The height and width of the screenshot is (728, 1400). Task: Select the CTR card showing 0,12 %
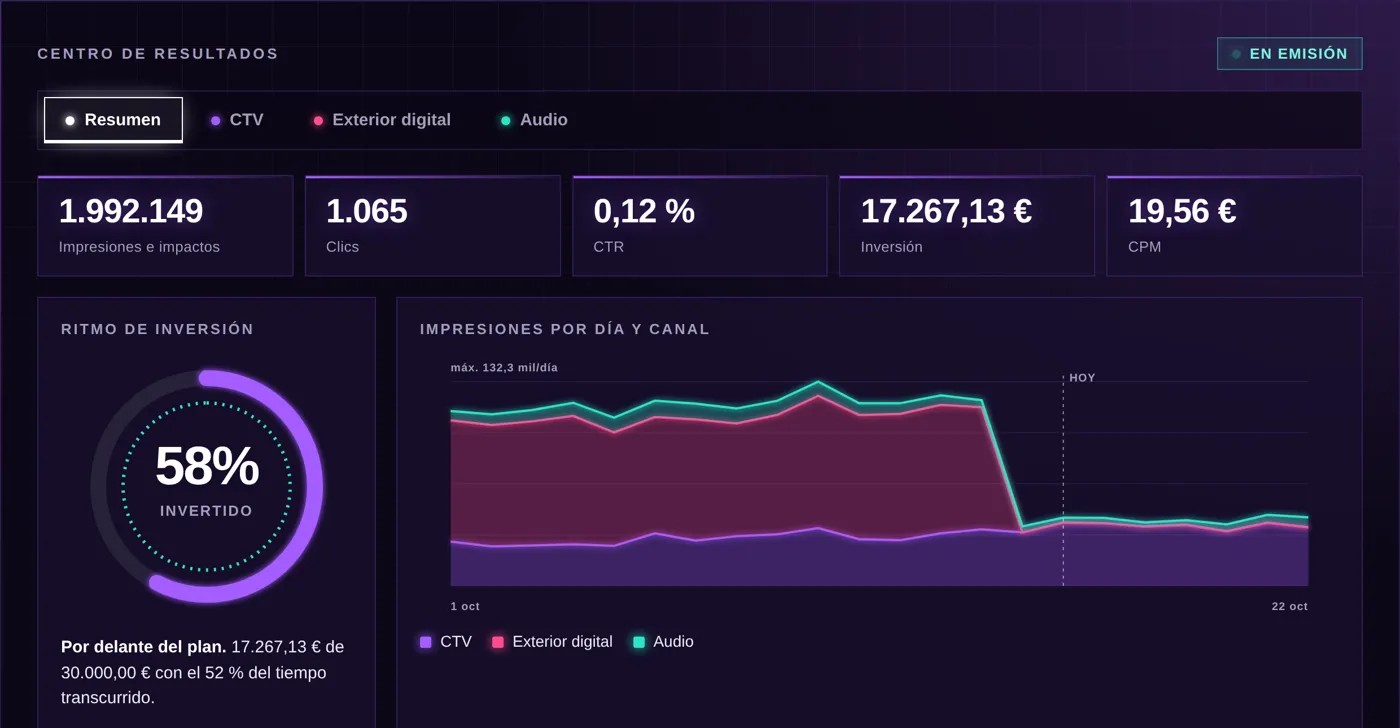point(700,226)
